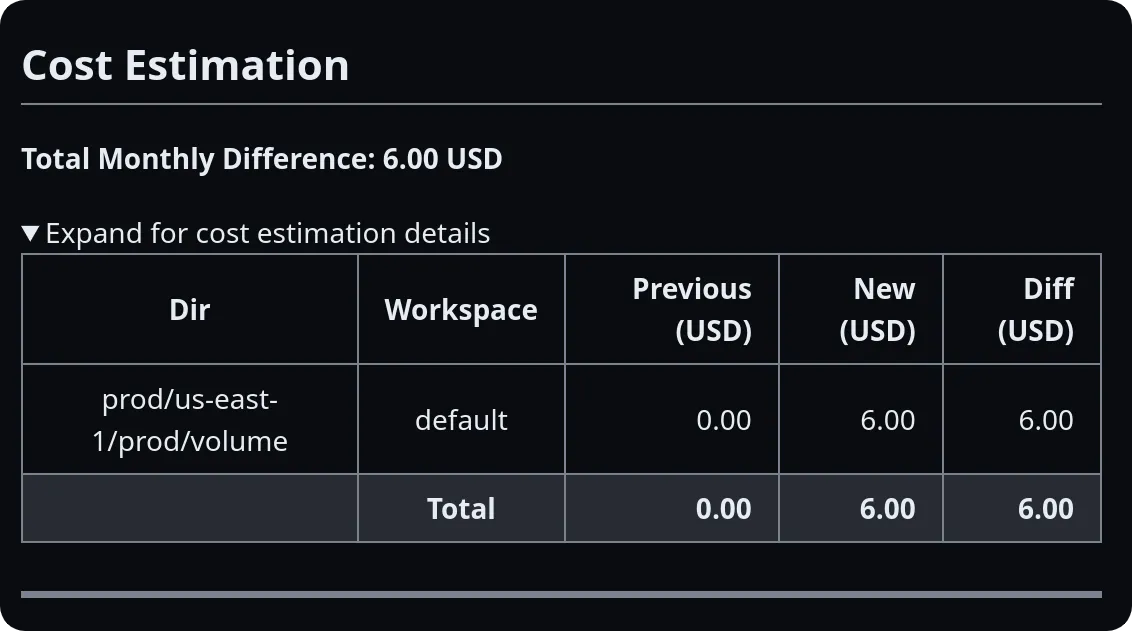
Task: Select the Cost Estimation heading
Action: click(186, 65)
